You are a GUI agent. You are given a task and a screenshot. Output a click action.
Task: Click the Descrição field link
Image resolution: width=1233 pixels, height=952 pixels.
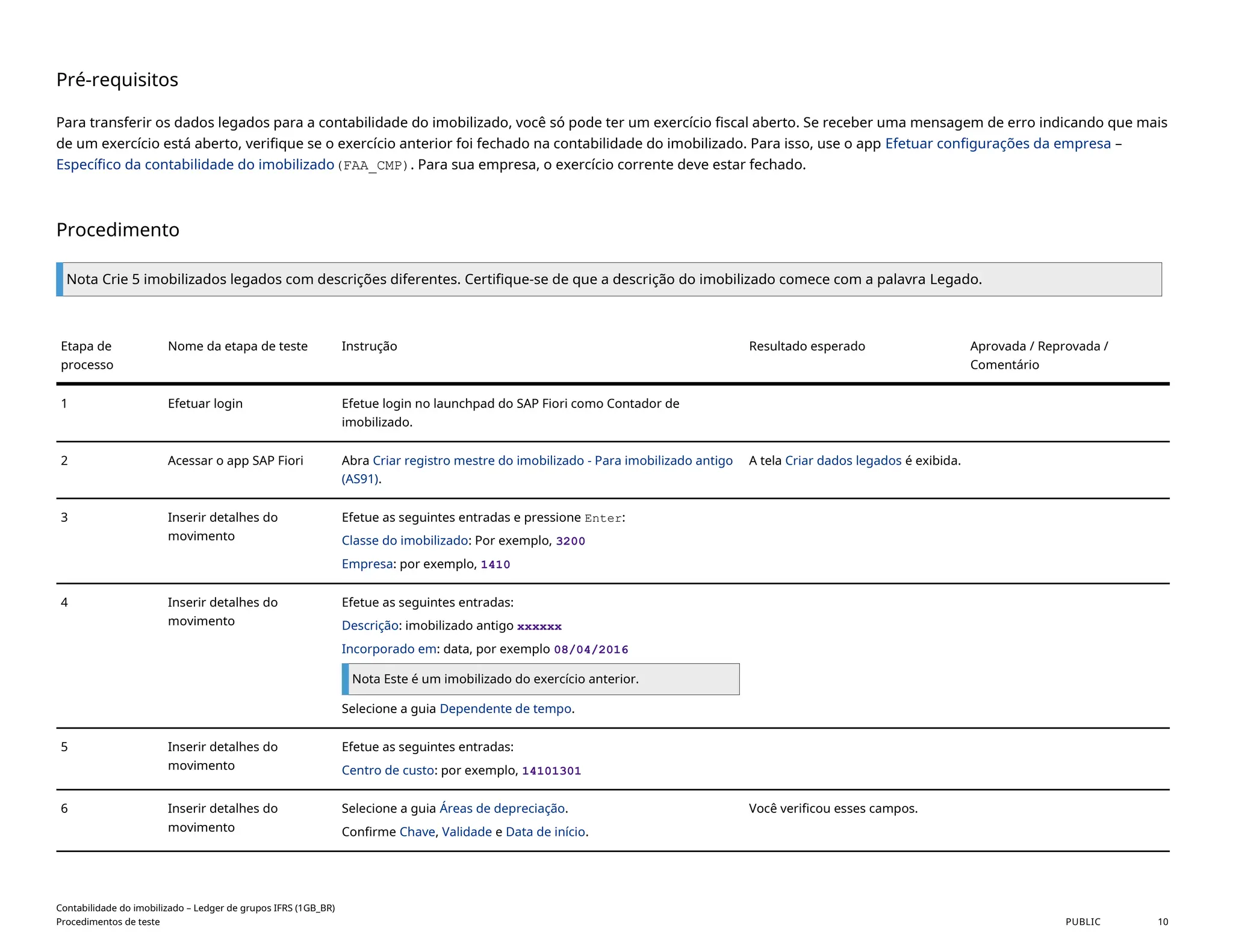[x=370, y=625]
